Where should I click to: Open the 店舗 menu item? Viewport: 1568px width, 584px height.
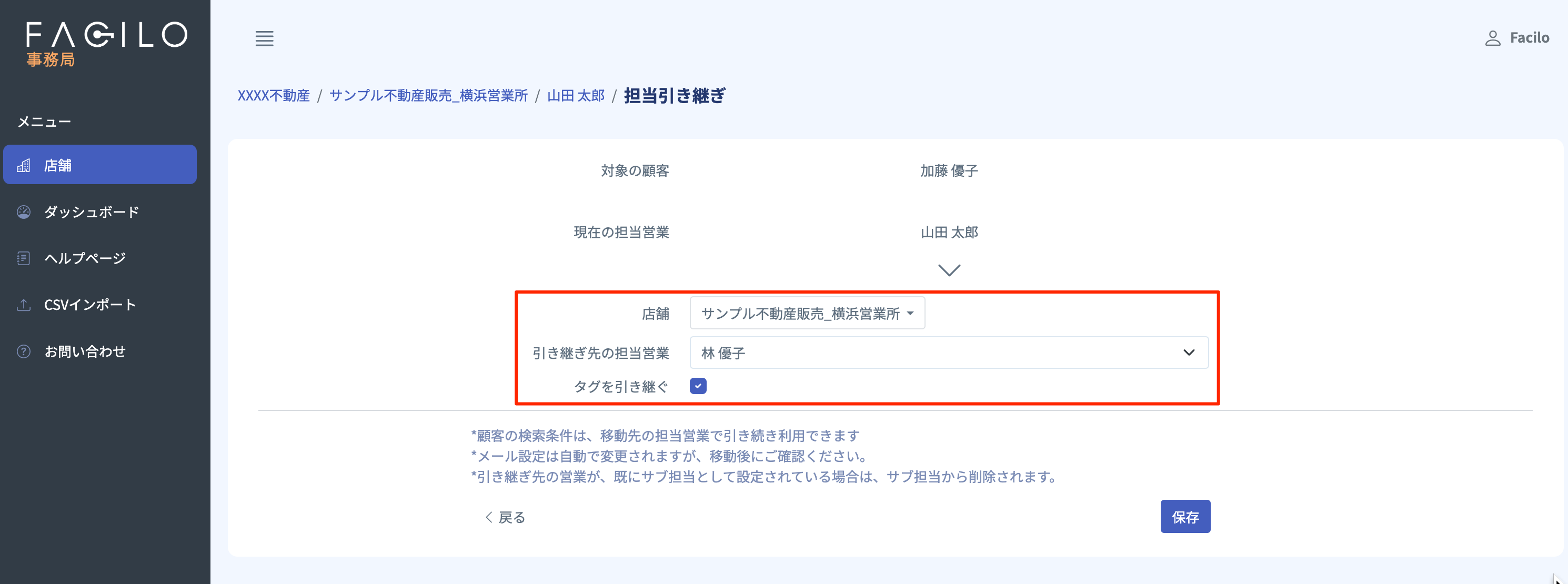[x=100, y=164]
